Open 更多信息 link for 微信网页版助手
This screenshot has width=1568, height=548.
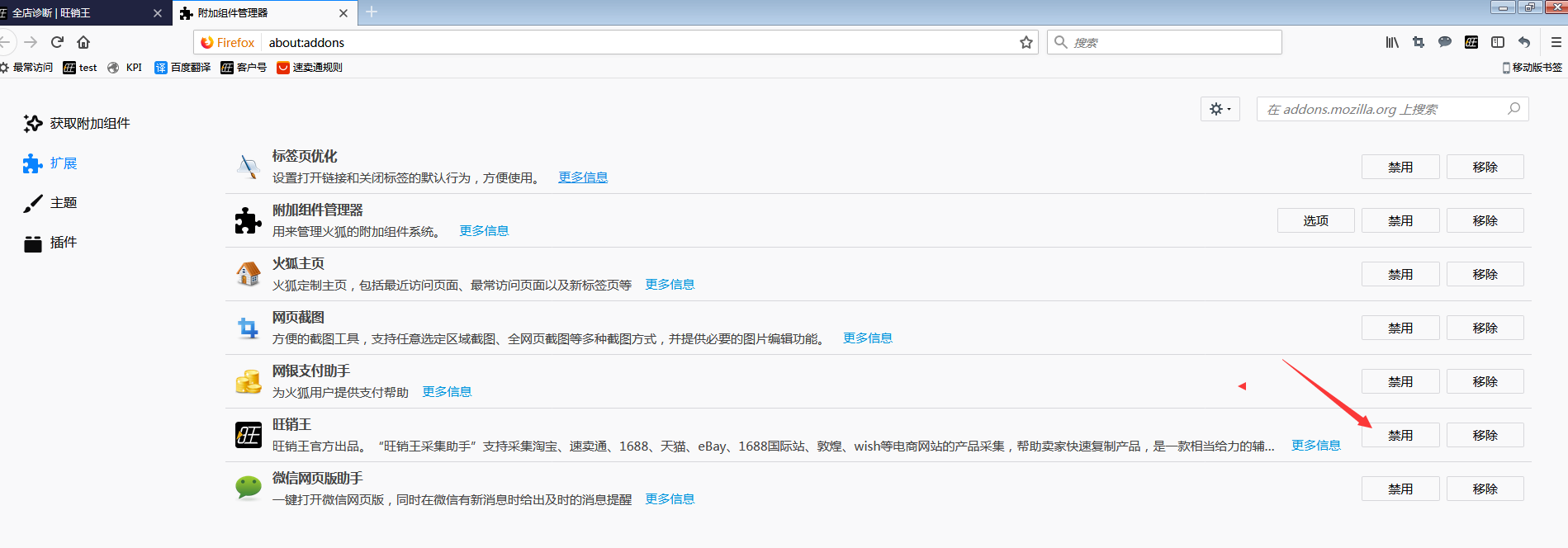(670, 499)
